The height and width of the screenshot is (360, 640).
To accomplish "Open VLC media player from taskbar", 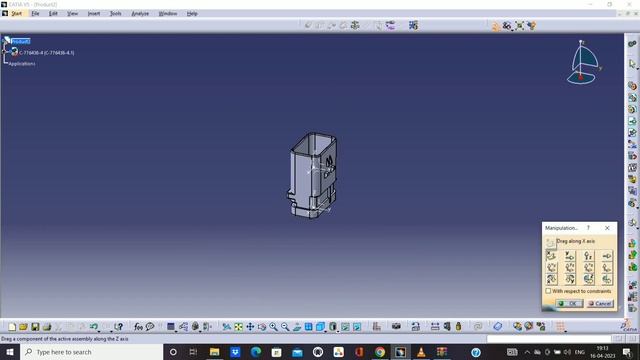I will click(x=421, y=352).
